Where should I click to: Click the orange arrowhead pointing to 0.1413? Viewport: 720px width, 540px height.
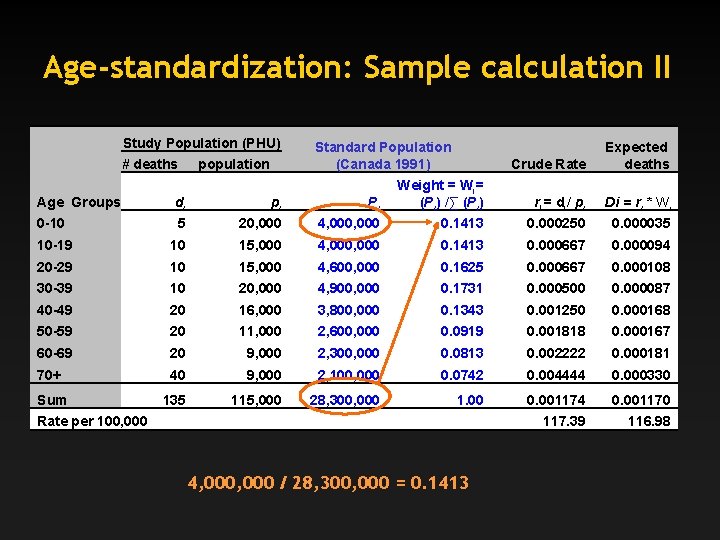(433, 223)
